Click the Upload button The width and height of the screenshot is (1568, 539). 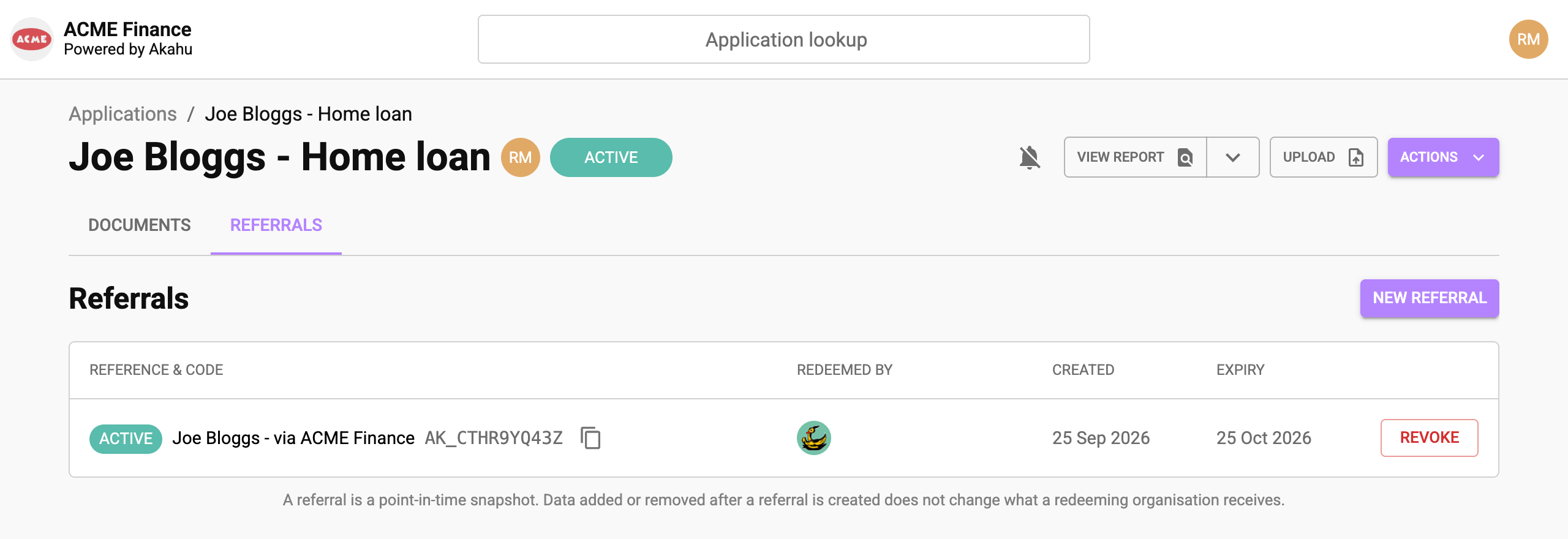click(1324, 157)
